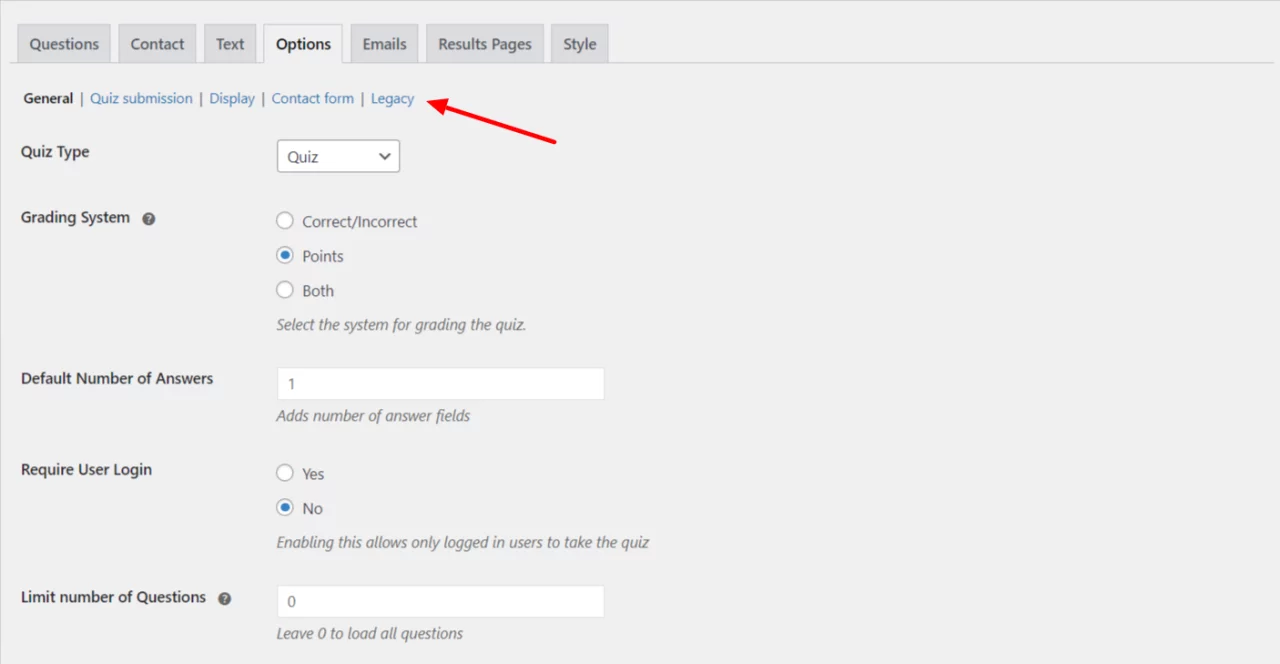The height and width of the screenshot is (664, 1280).
Task: Expand the Quiz Type dropdown
Action: pos(338,156)
